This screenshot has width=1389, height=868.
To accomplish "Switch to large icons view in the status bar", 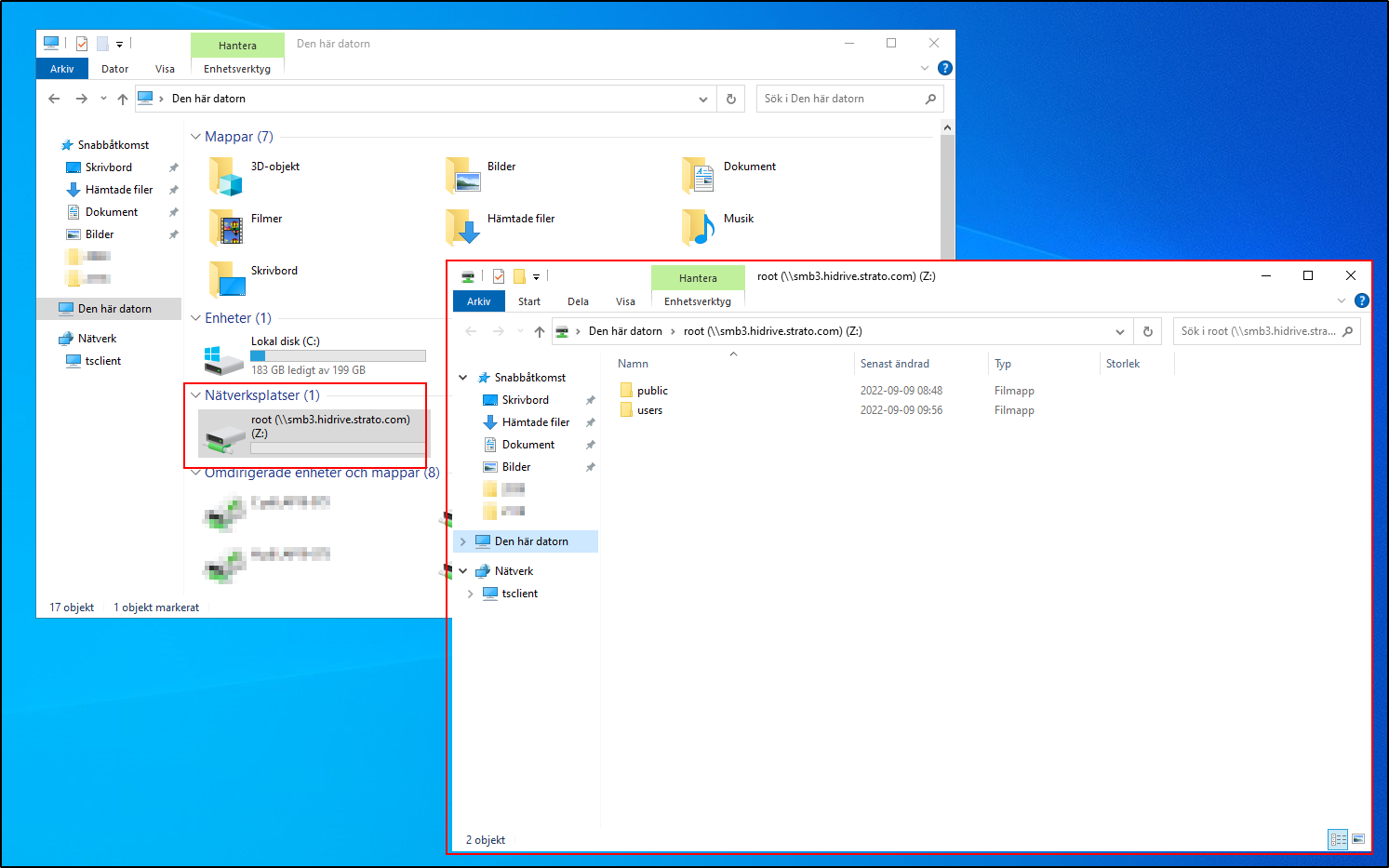I will pyautogui.click(x=1358, y=839).
